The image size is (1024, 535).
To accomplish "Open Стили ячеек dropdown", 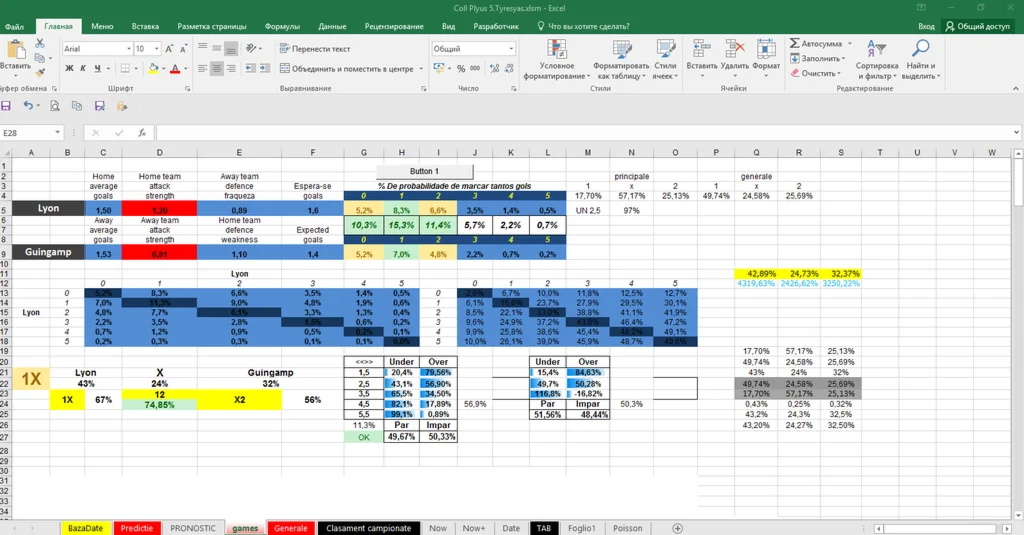I will pos(665,59).
